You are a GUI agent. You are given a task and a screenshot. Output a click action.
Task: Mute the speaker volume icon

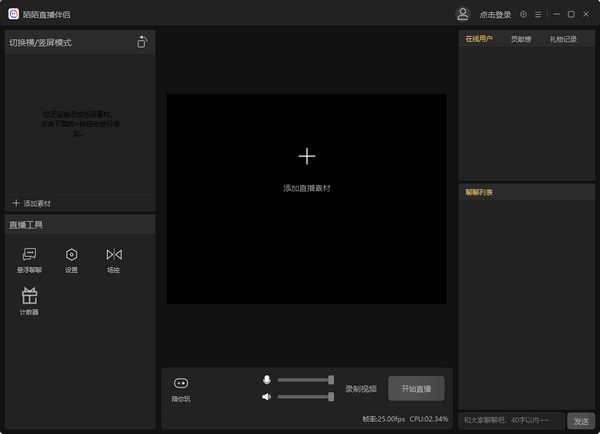[x=266, y=397]
